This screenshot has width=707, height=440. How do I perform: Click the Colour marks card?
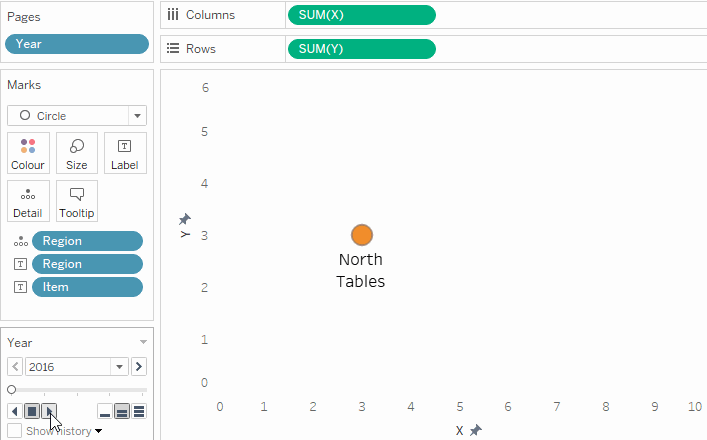27,153
